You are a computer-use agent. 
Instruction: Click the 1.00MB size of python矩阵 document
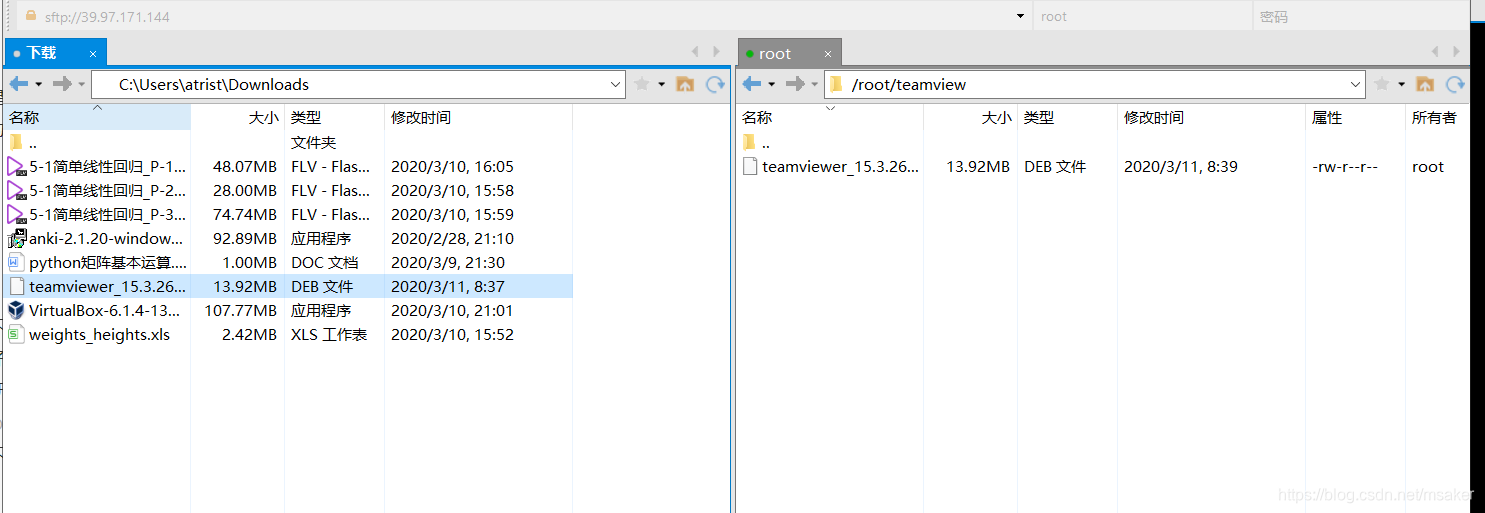point(249,263)
